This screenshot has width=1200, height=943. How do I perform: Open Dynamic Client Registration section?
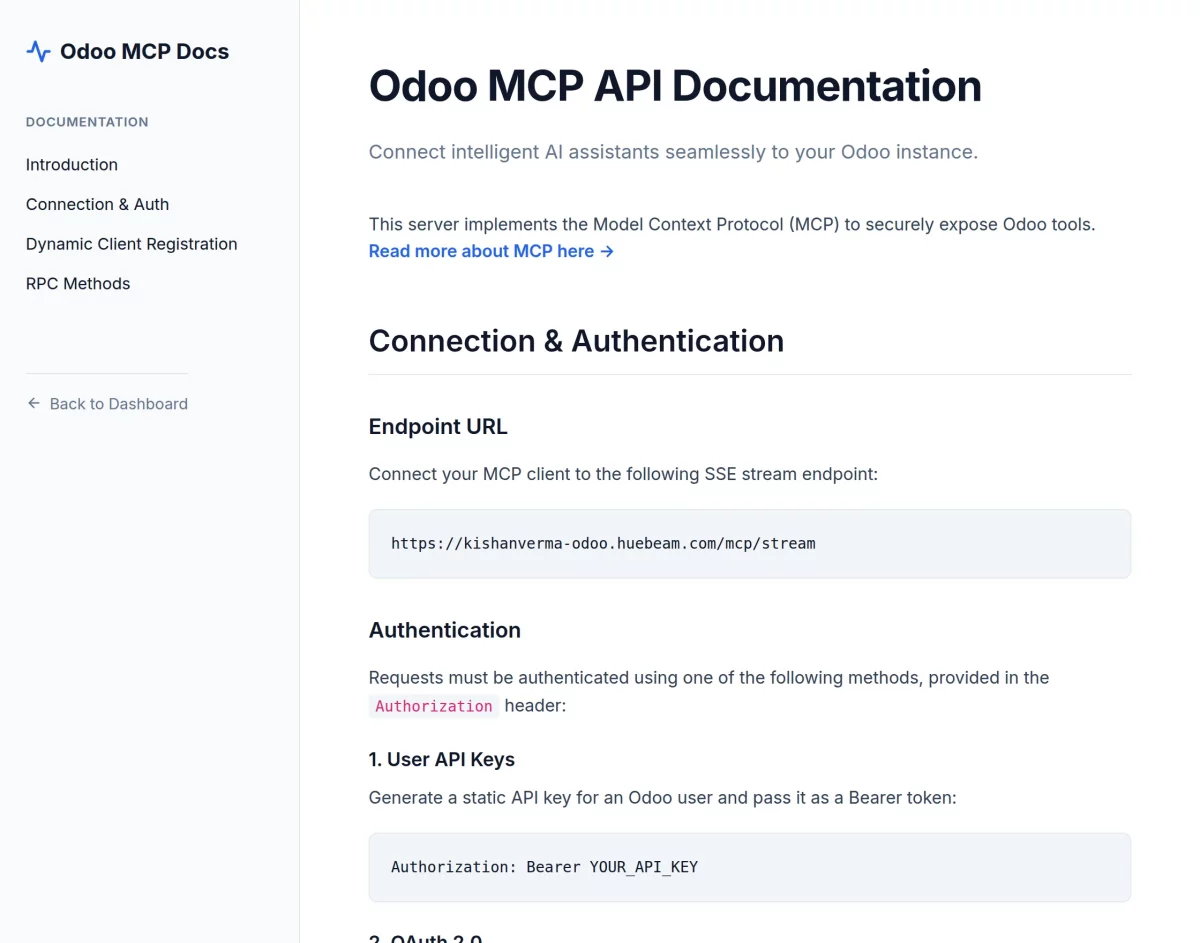[x=132, y=244]
